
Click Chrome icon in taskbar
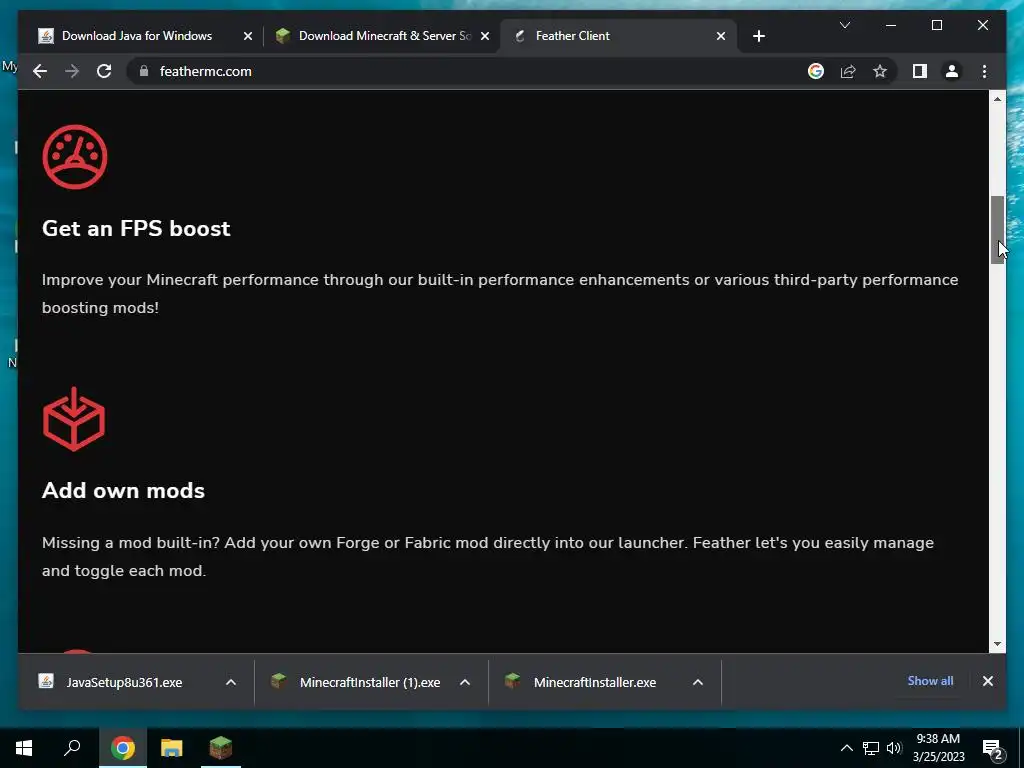(123, 748)
